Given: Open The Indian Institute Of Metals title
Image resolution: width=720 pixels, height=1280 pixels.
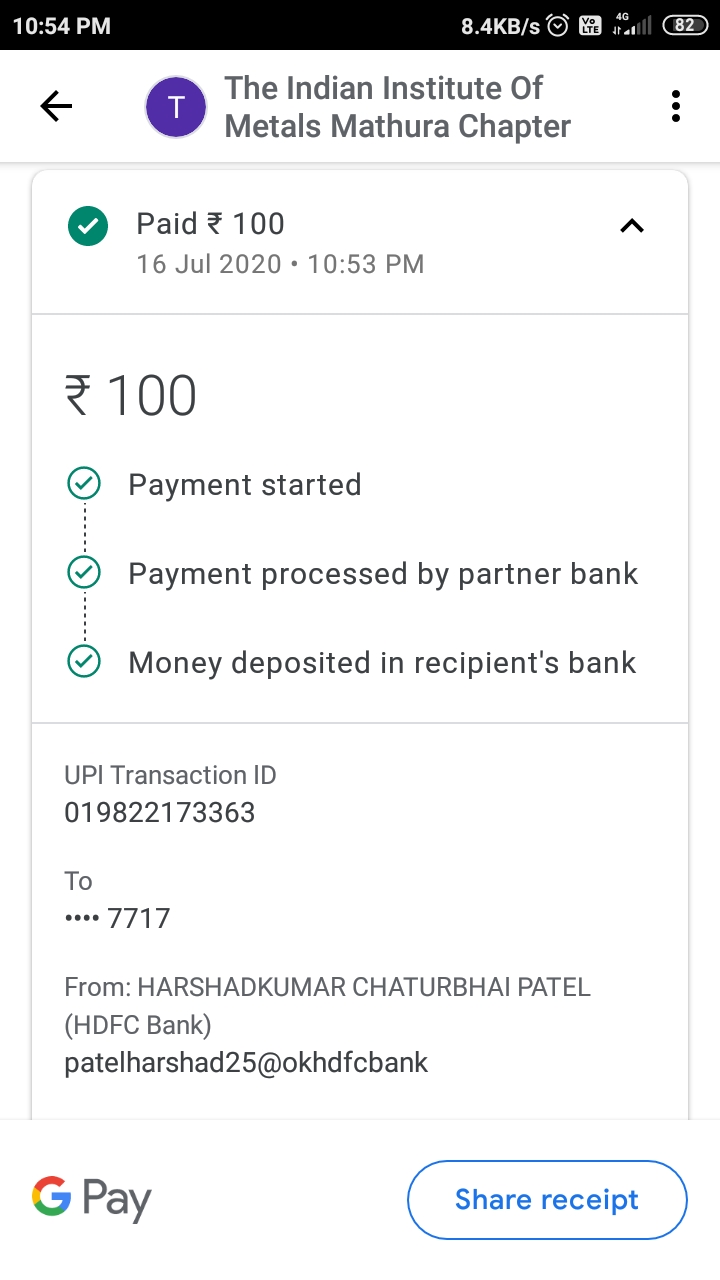Looking at the screenshot, I should [x=397, y=107].
